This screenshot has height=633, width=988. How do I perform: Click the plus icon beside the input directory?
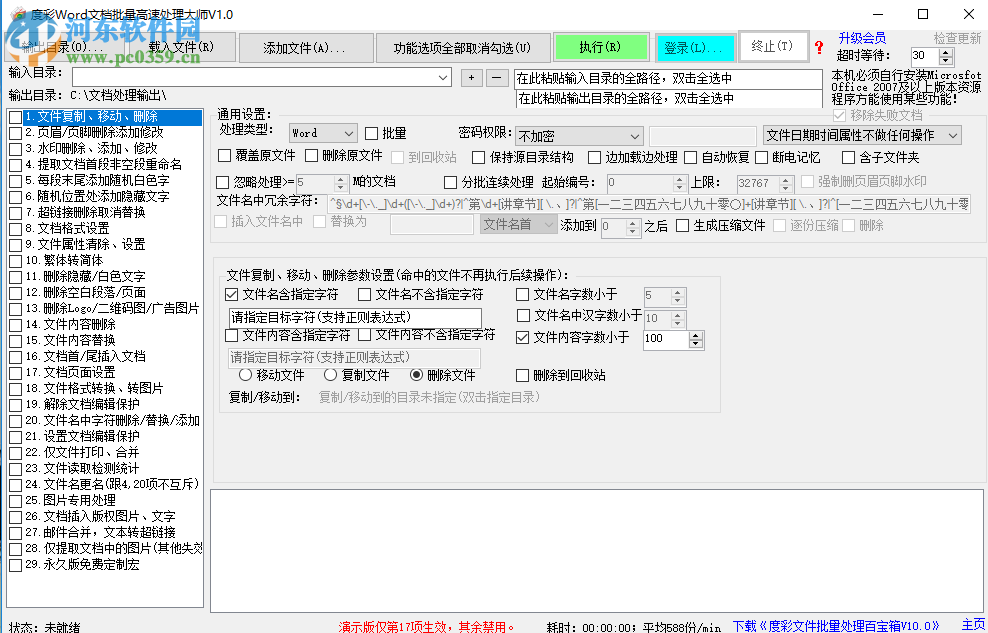pyautogui.click(x=470, y=76)
